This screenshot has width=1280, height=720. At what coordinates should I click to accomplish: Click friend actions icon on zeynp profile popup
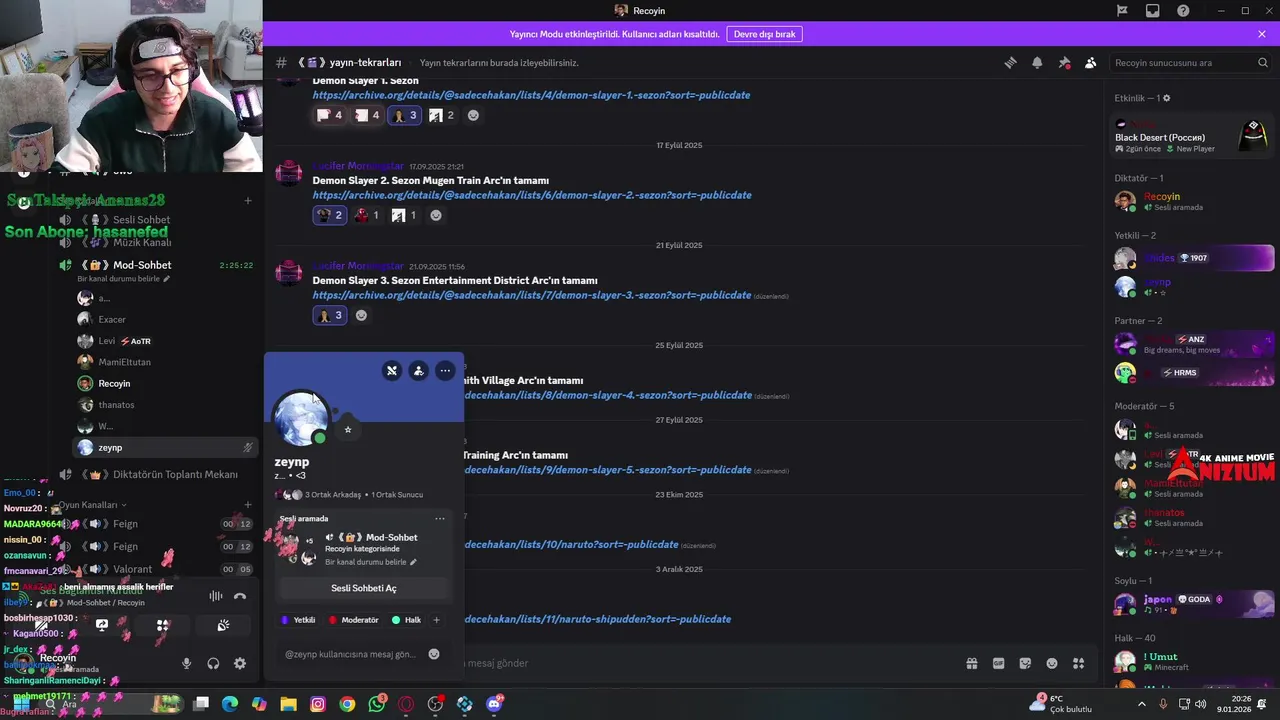point(418,371)
